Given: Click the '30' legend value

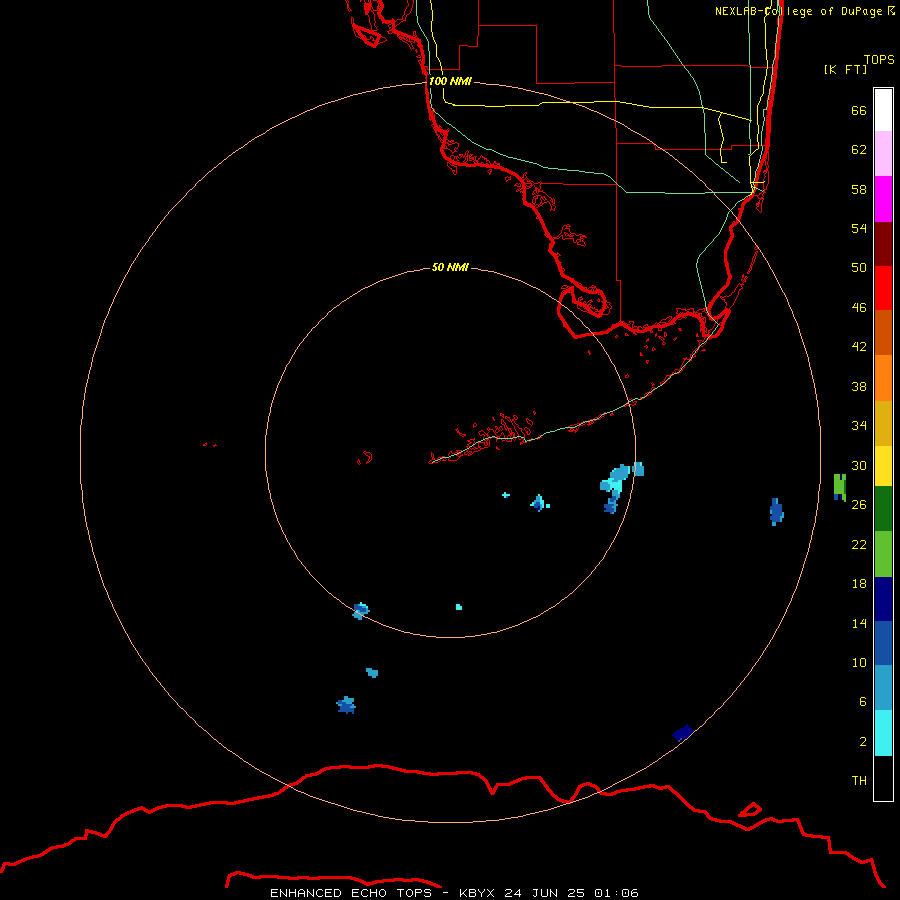Looking at the screenshot, I should pos(859,465).
